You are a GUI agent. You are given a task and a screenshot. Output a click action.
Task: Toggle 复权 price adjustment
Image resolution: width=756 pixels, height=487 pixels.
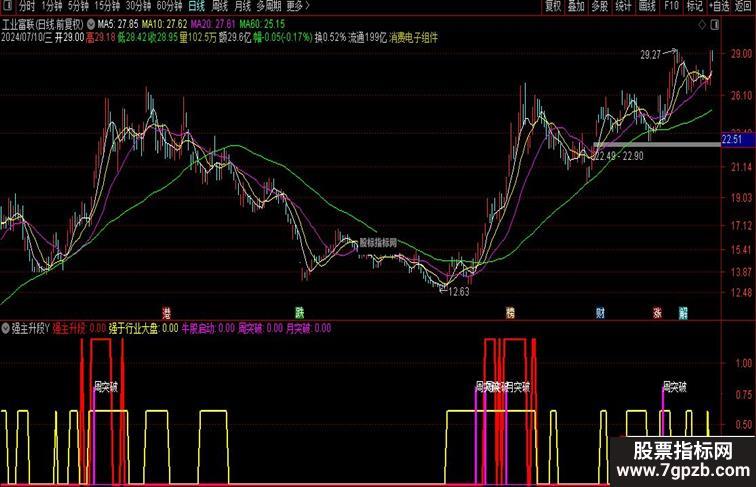click(553, 6)
